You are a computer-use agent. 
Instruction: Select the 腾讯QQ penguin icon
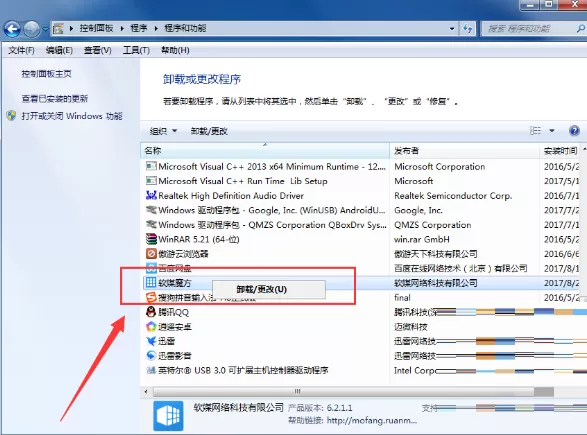pos(151,312)
